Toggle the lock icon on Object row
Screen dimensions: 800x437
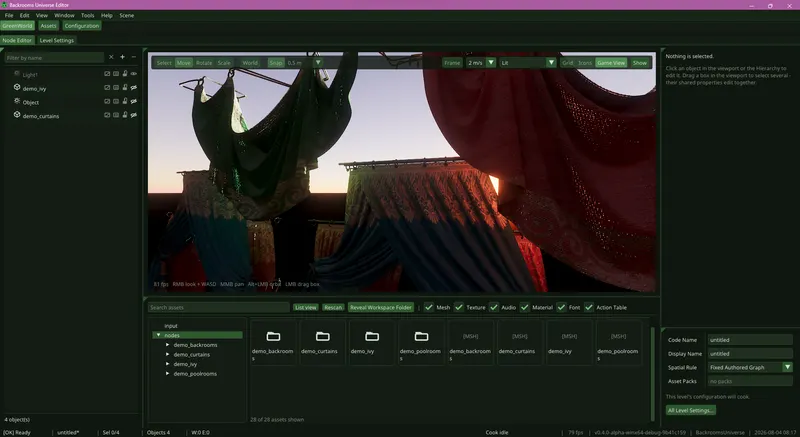[x=124, y=101]
